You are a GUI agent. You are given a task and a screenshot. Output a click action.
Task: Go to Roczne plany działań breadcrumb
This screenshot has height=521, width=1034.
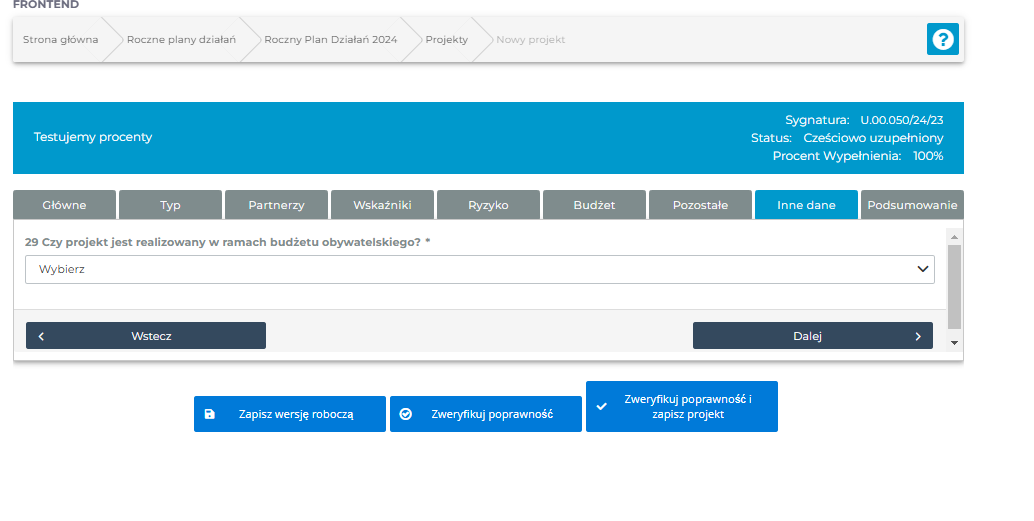181,40
